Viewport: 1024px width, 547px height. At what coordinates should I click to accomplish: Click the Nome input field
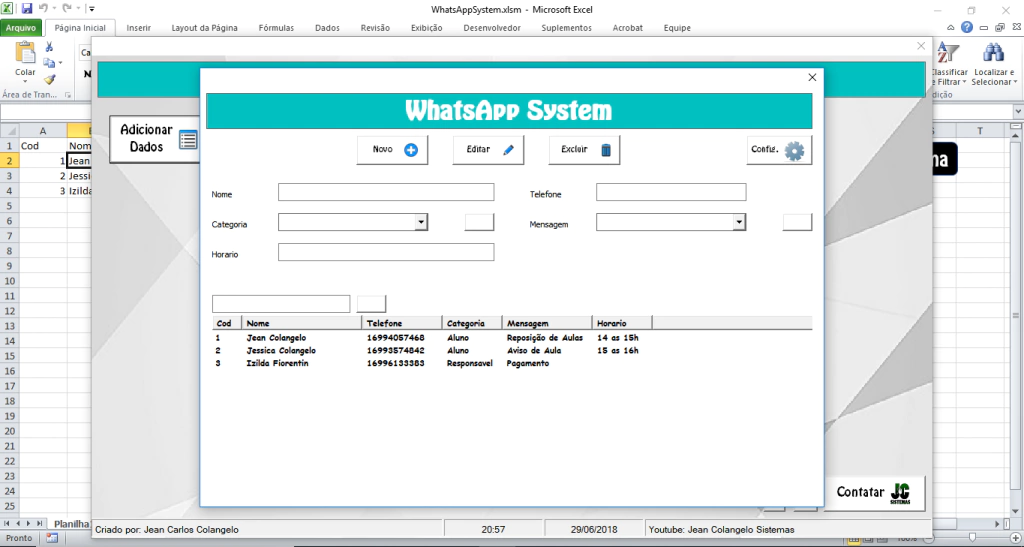[386, 192]
